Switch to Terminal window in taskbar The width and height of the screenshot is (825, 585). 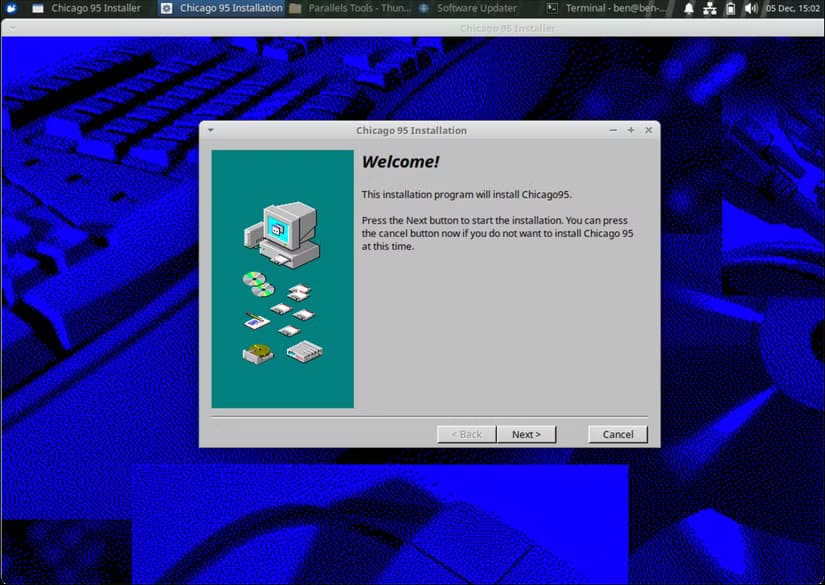606,8
